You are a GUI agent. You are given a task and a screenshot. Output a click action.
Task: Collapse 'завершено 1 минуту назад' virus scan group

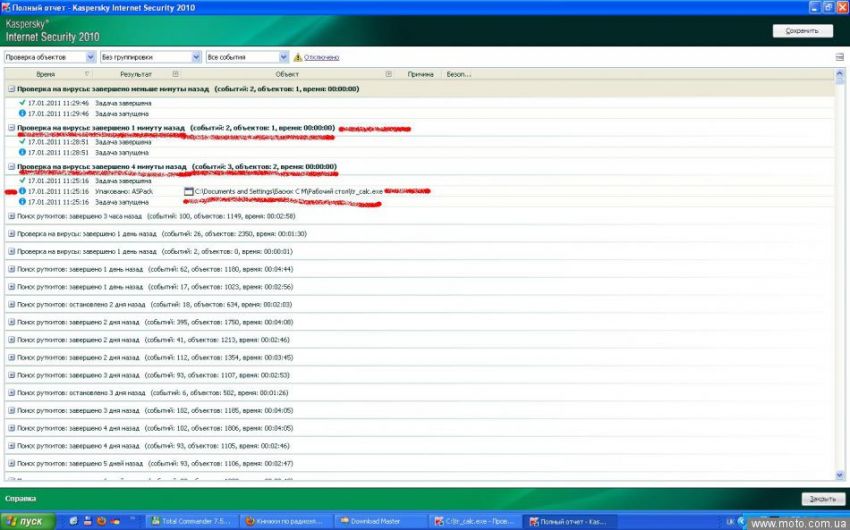[x=11, y=127]
